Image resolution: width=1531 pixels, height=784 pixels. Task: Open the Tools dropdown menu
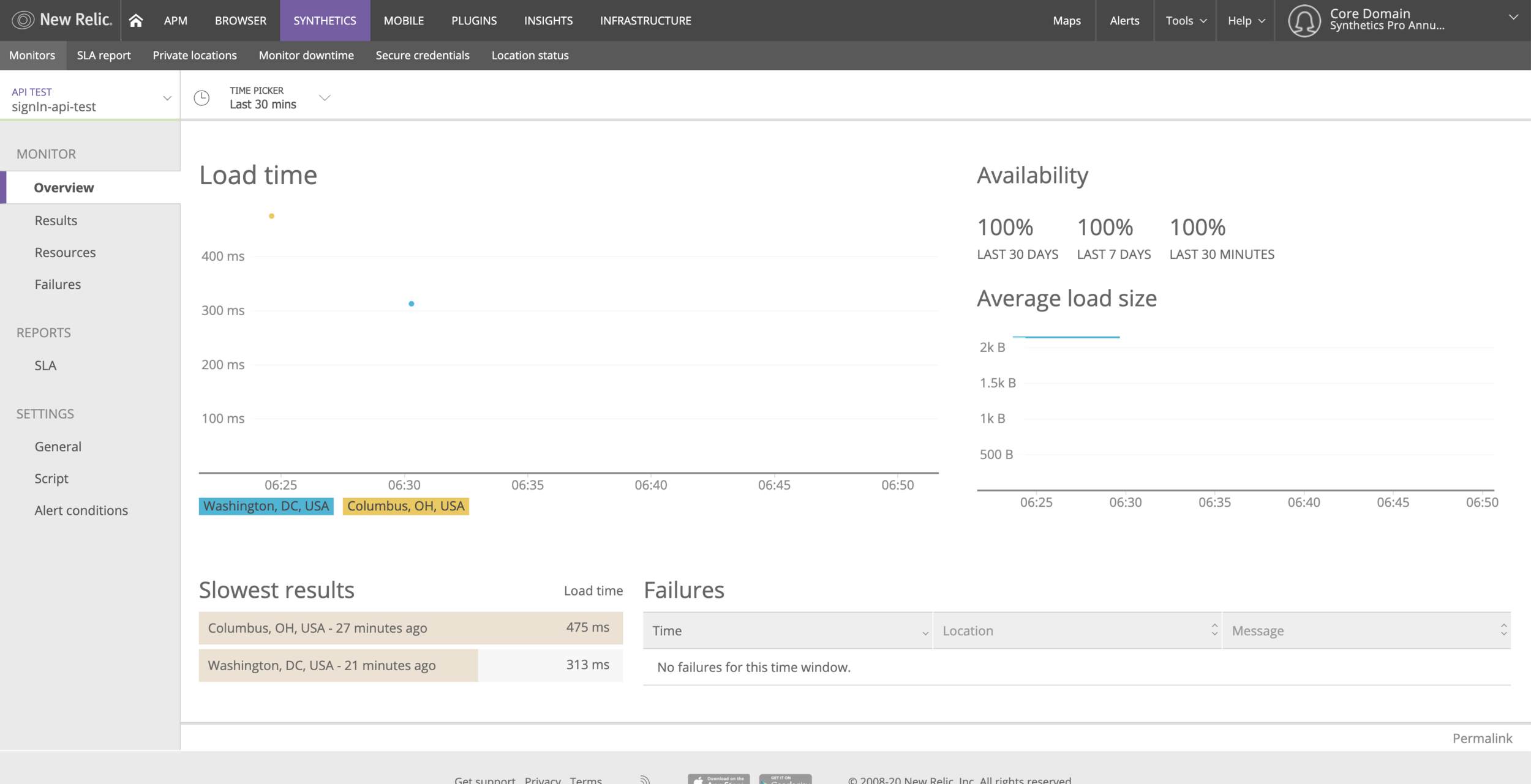pos(1186,20)
